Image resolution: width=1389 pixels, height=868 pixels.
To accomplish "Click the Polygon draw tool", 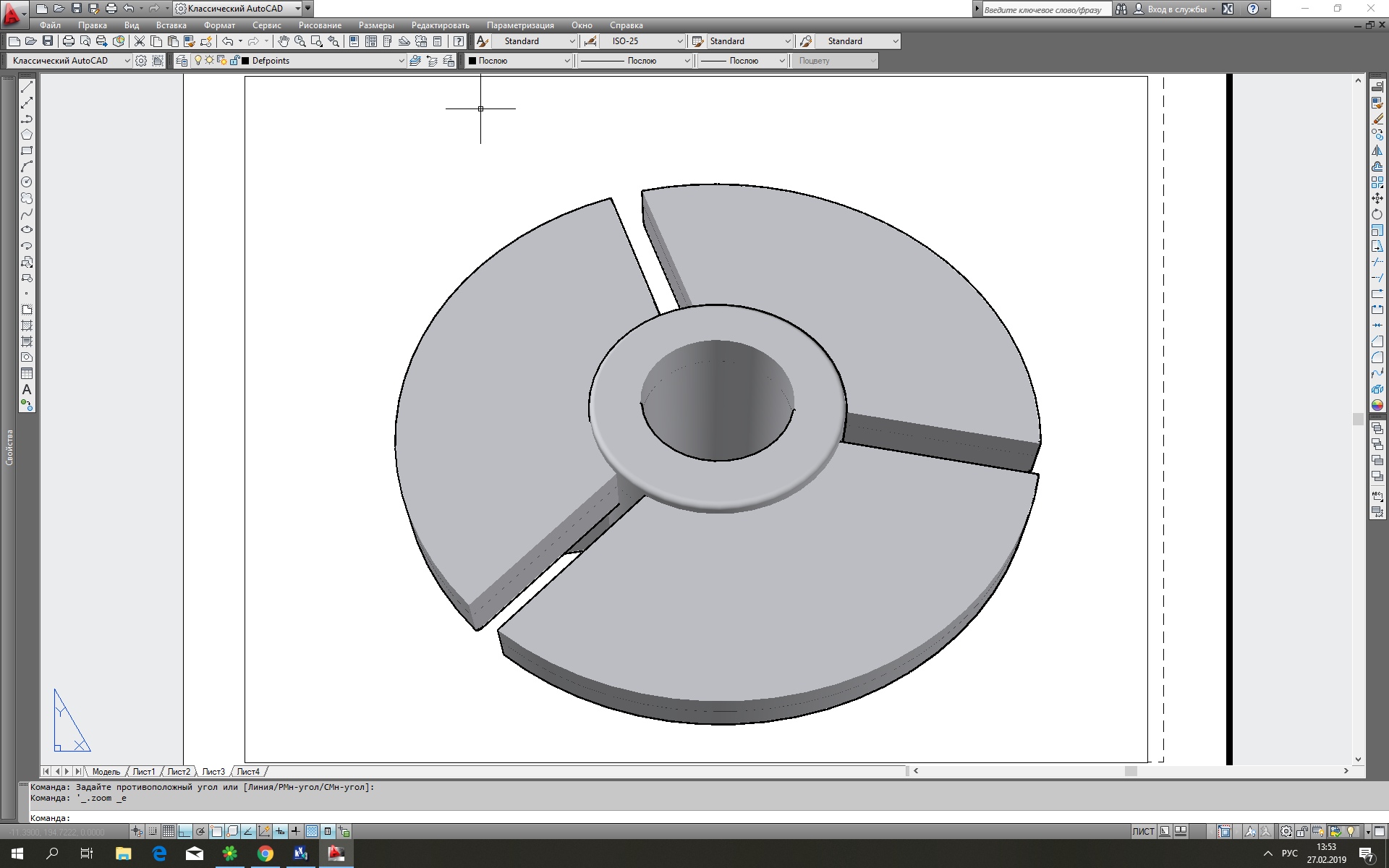I will [x=27, y=135].
